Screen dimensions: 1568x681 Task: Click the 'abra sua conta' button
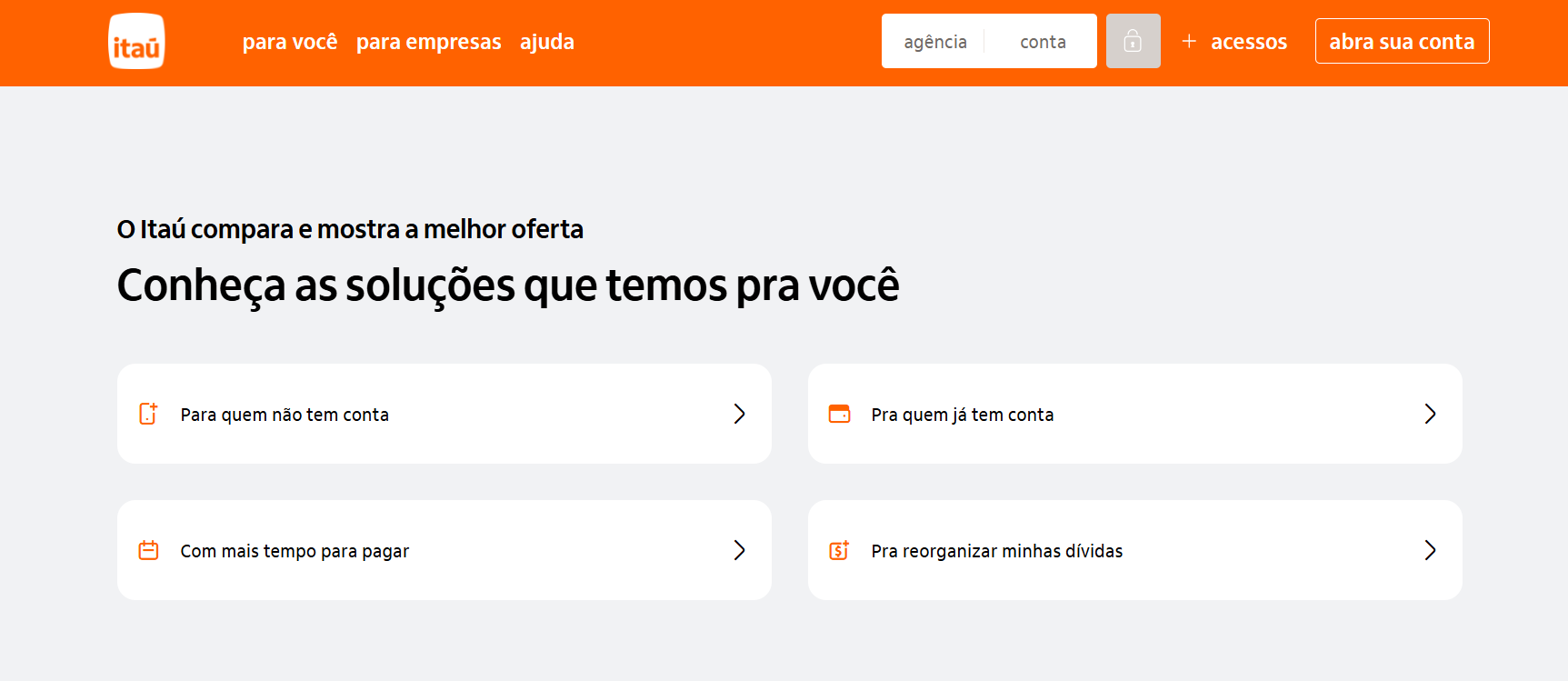tap(1402, 41)
